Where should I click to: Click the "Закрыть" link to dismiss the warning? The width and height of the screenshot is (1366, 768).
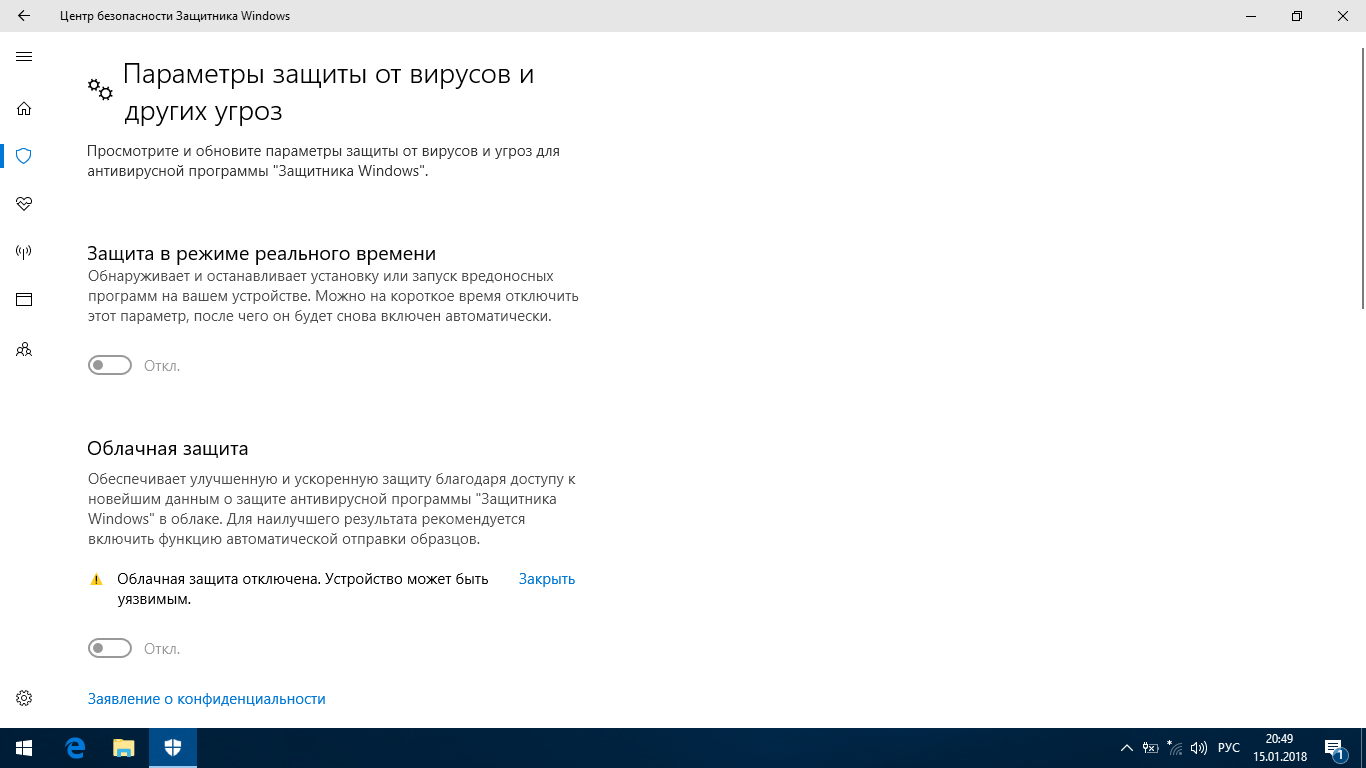click(547, 579)
